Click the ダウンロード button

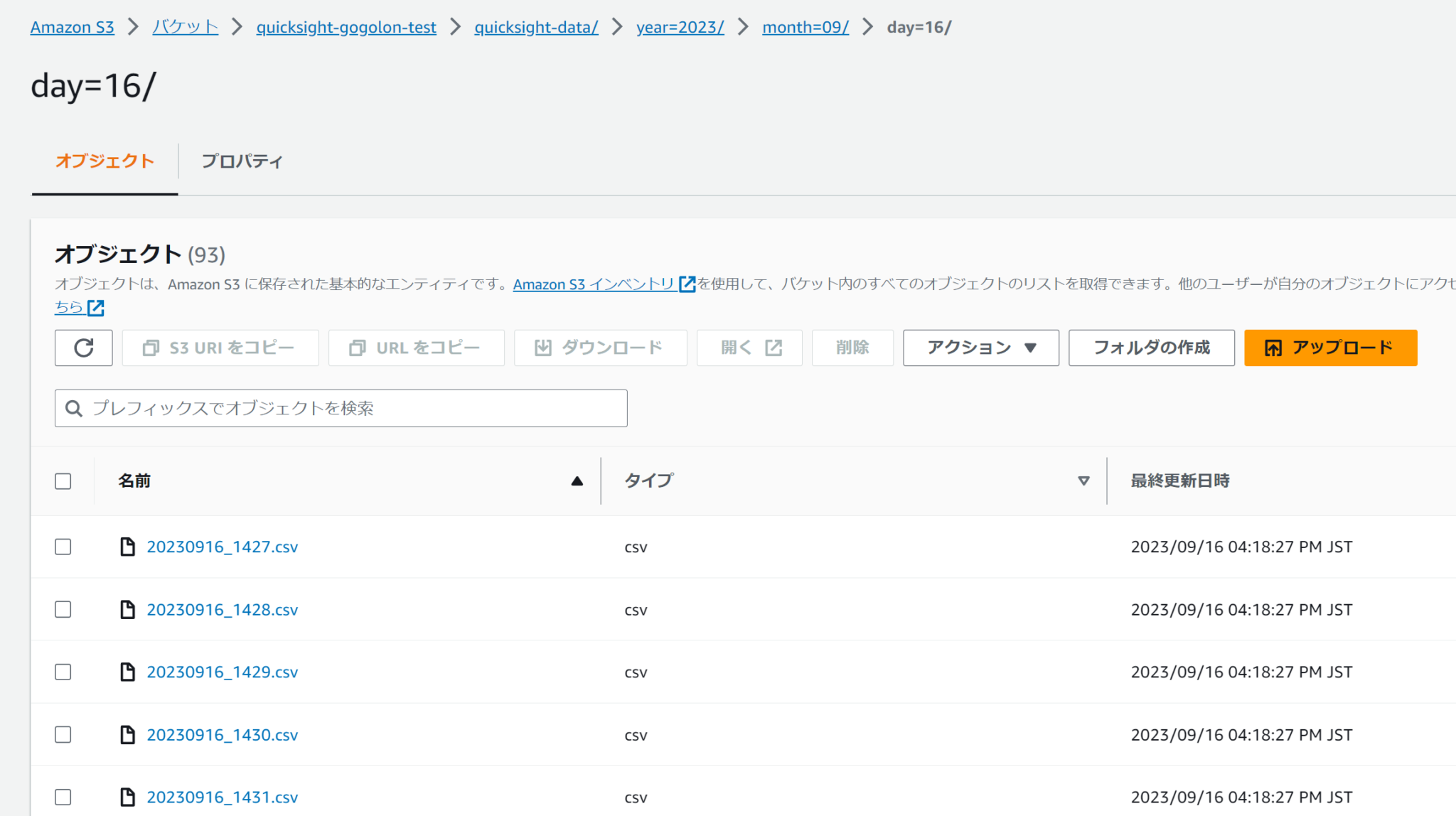pos(600,348)
